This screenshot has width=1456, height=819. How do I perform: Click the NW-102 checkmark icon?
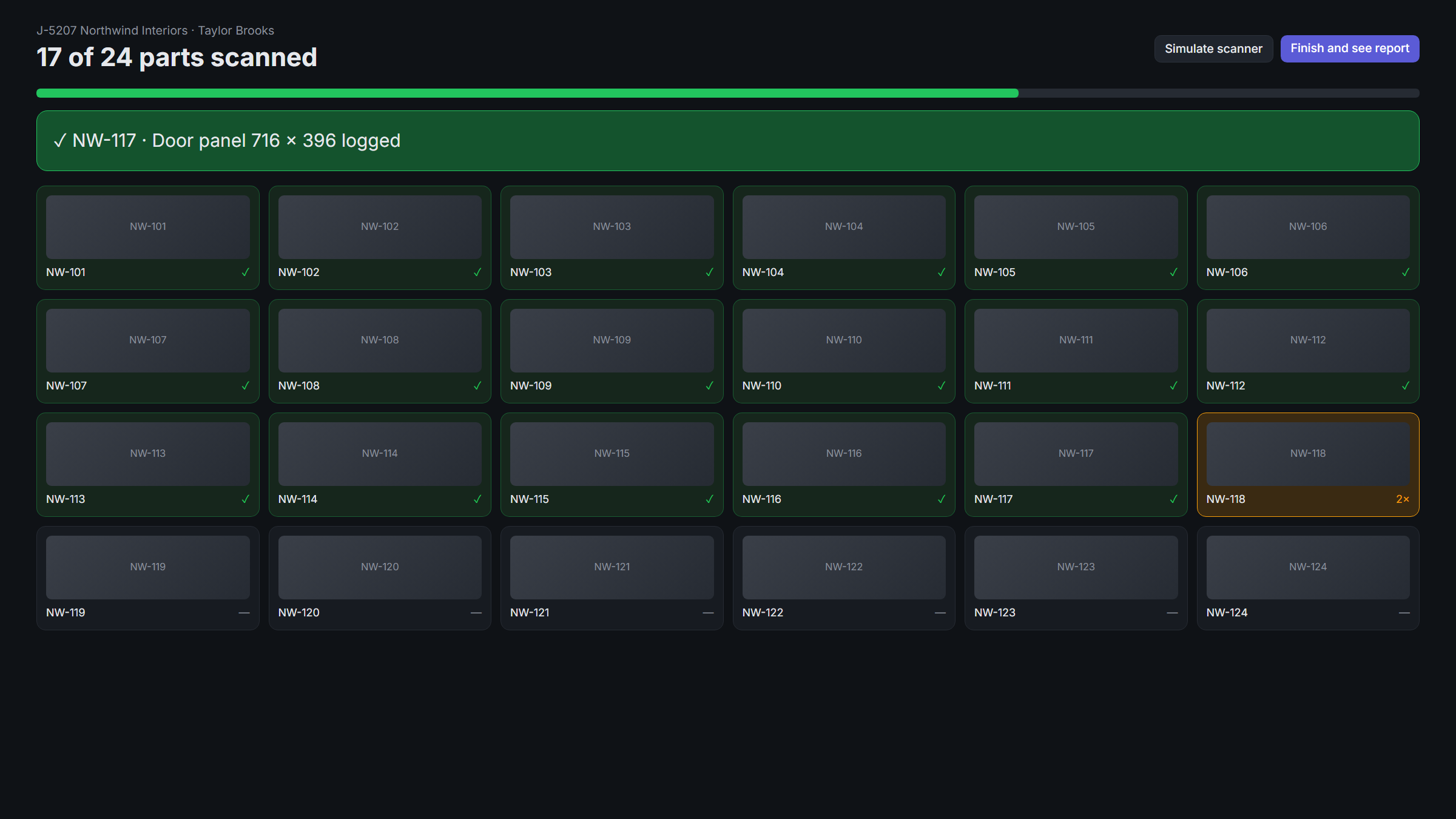click(x=477, y=272)
